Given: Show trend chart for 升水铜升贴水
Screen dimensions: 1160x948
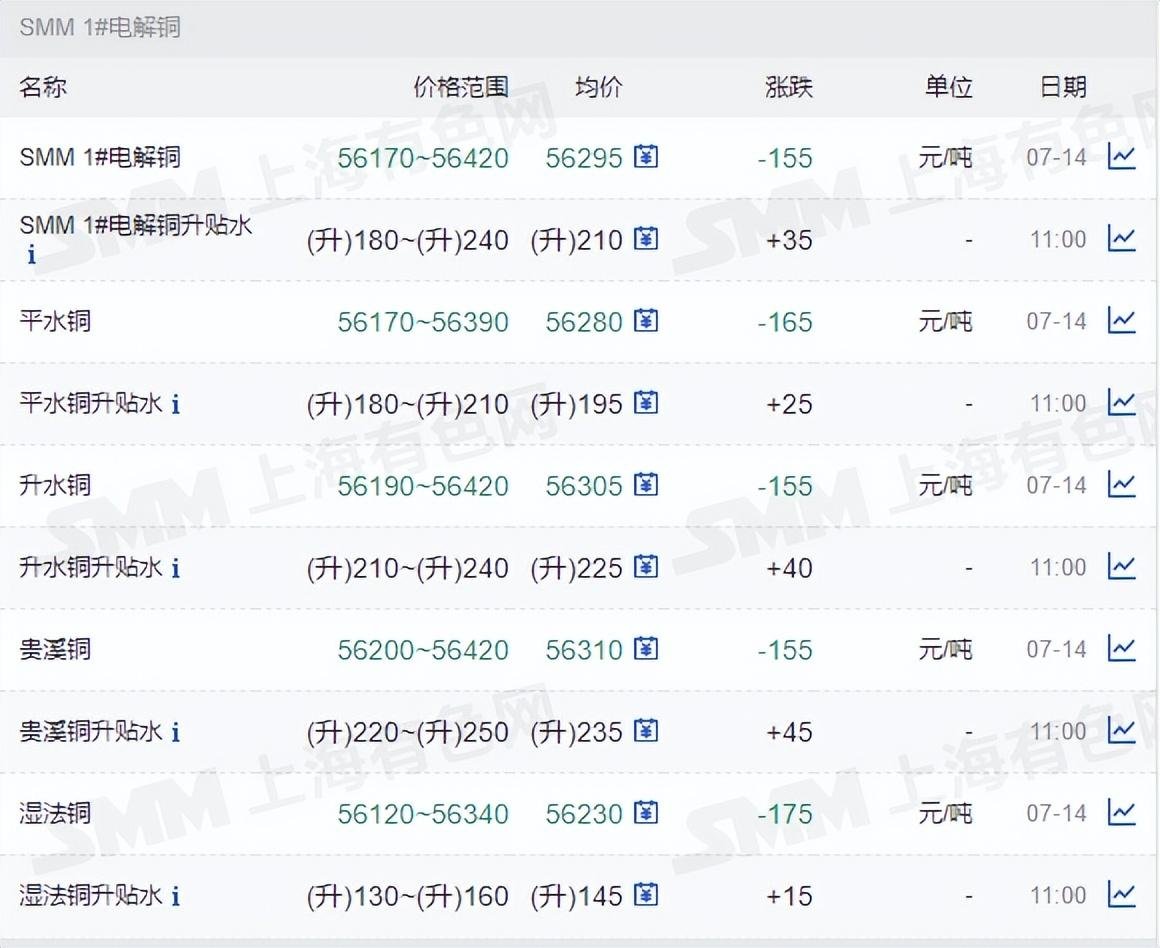Looking at the screenshot, I should (x=1121, y=567).
